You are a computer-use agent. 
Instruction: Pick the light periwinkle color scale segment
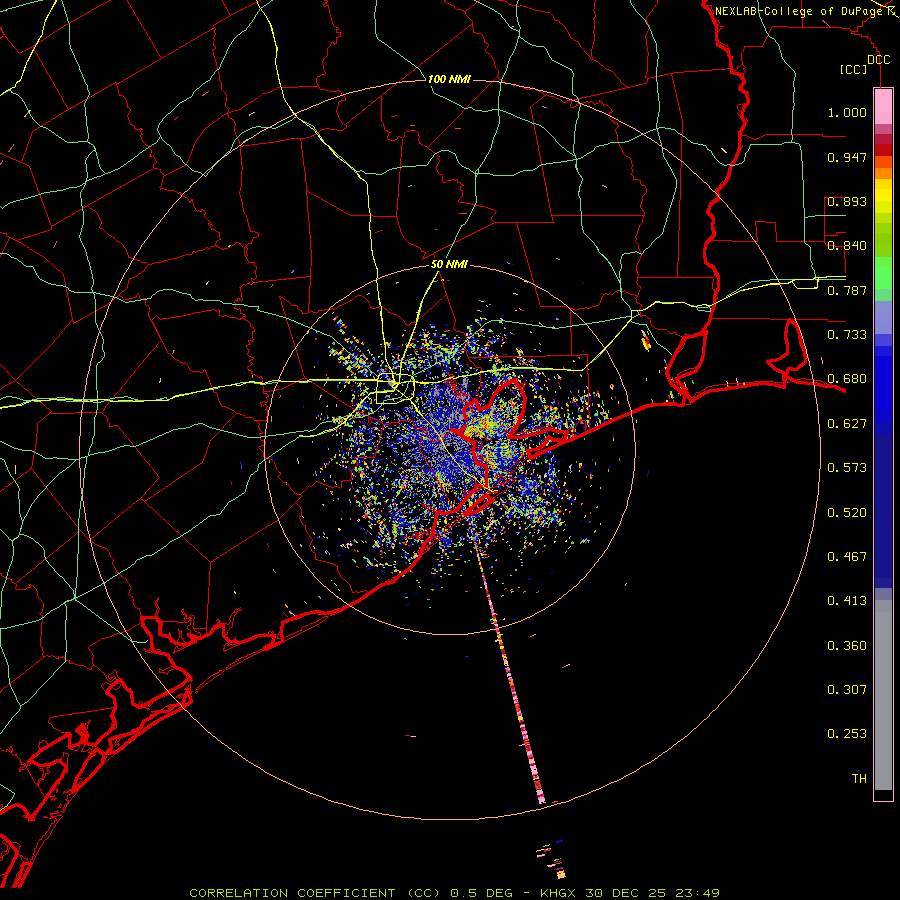click(x=883, y=317)
